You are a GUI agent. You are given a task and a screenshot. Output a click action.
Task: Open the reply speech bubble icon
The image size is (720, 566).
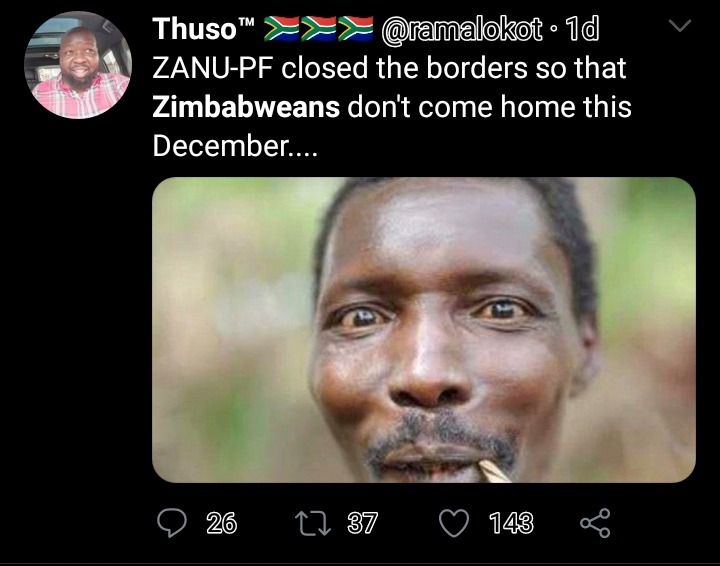click(172, 523)
